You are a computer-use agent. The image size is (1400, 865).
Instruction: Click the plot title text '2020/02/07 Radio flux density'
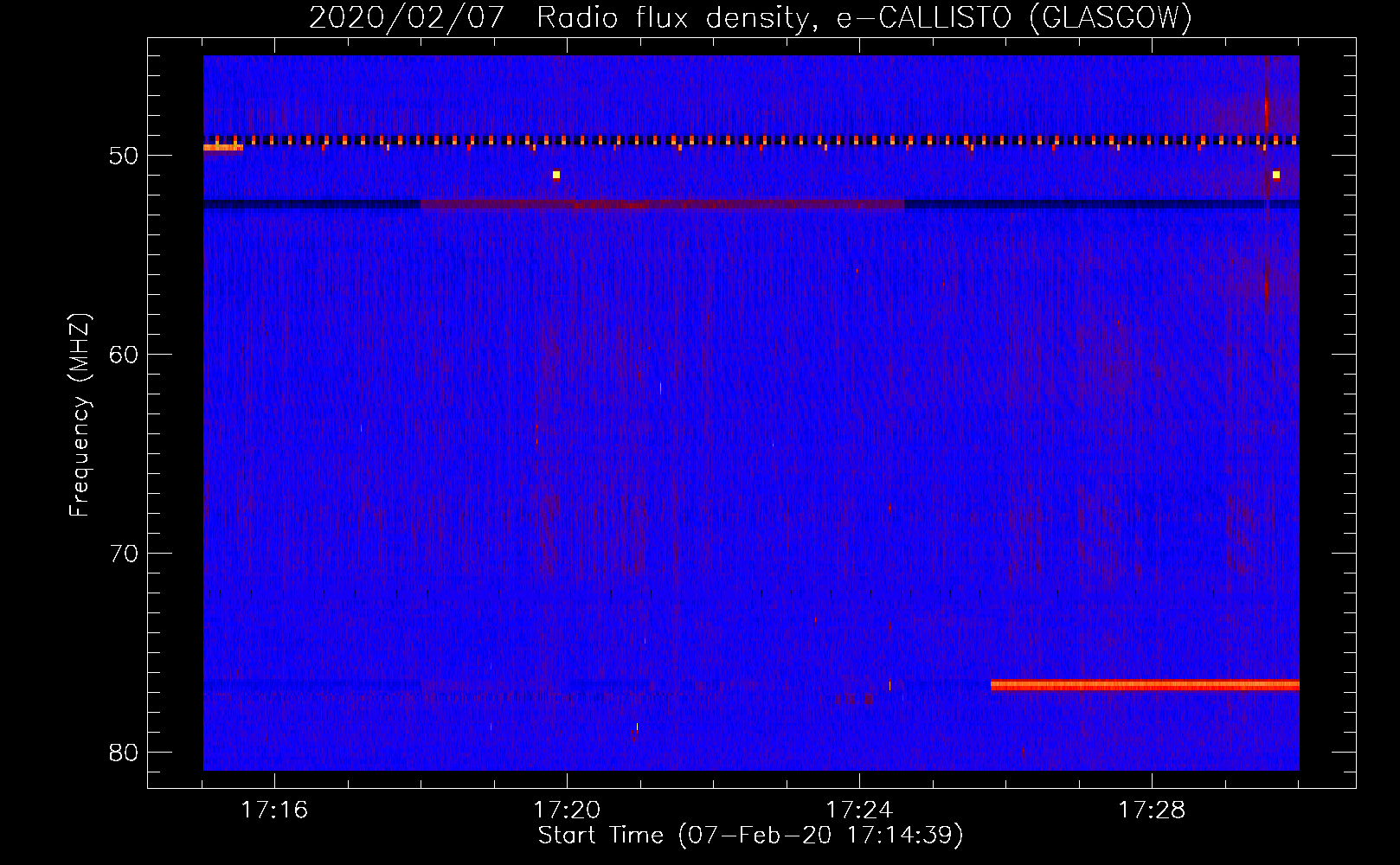pyautogui.click(x=562, y=17)
